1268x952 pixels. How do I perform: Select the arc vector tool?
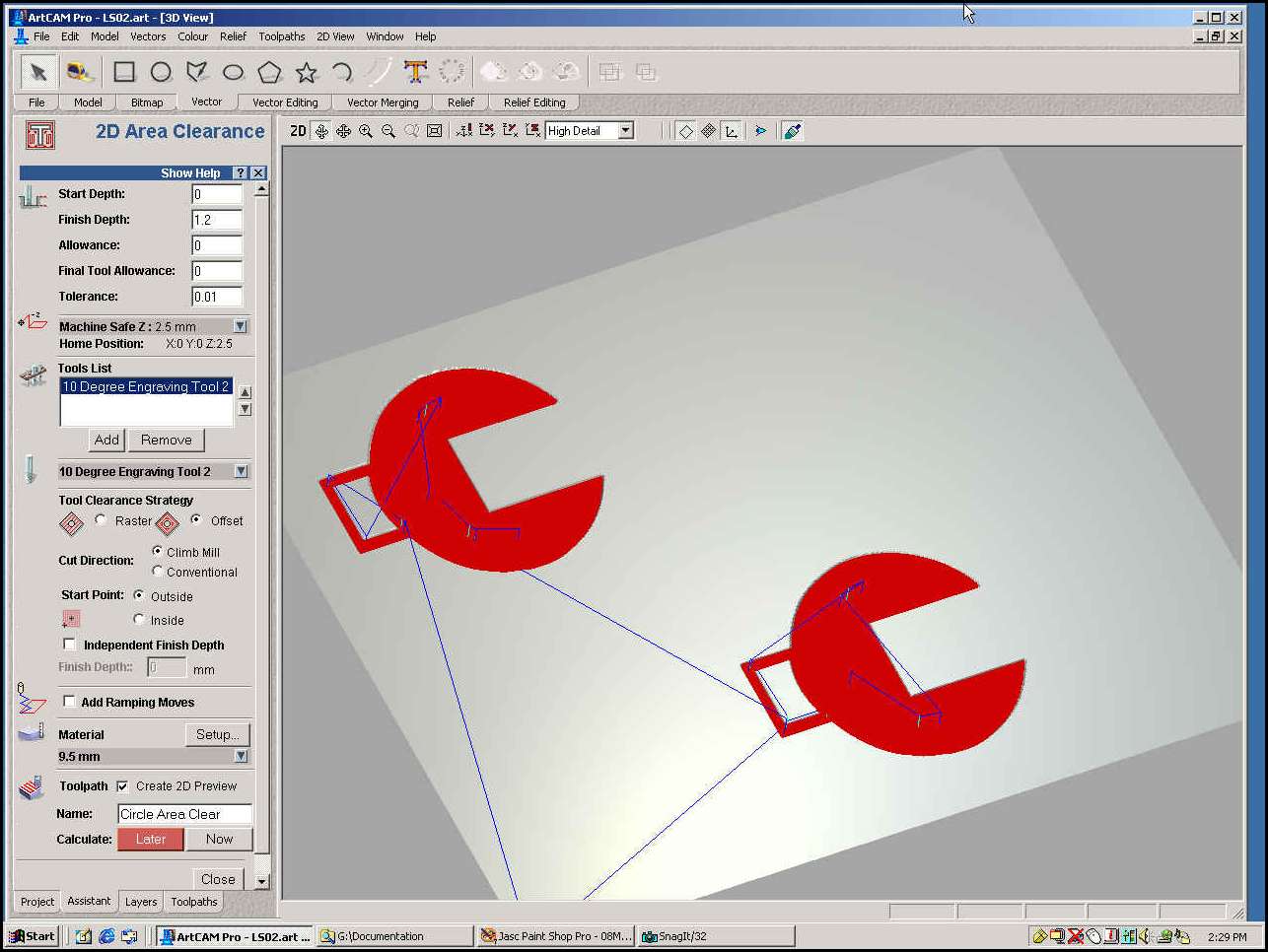(x=342, y=72)
